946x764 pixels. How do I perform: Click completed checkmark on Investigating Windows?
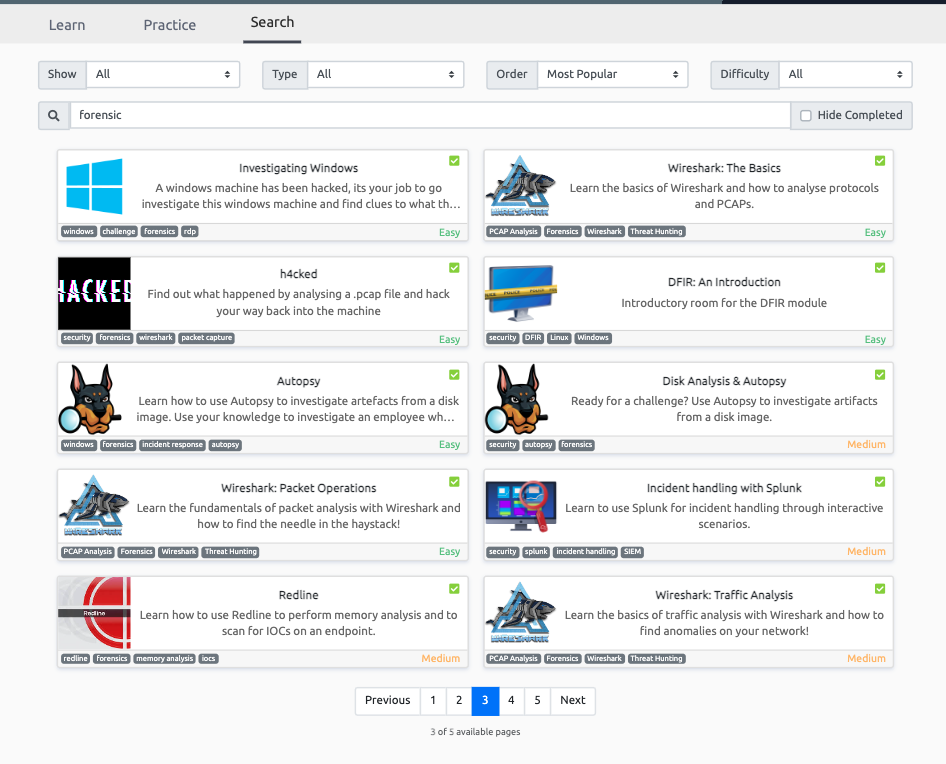(x=454, y=161)
